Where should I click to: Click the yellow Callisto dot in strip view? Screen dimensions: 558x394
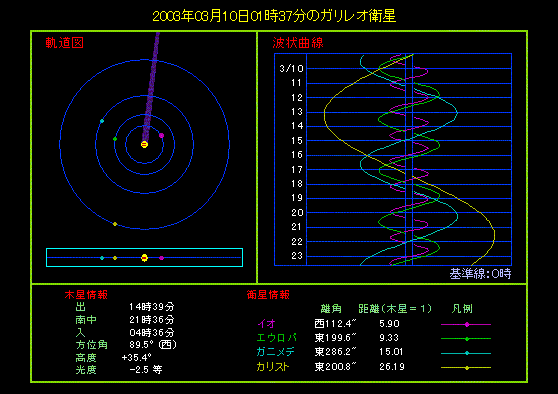(115, 258)
